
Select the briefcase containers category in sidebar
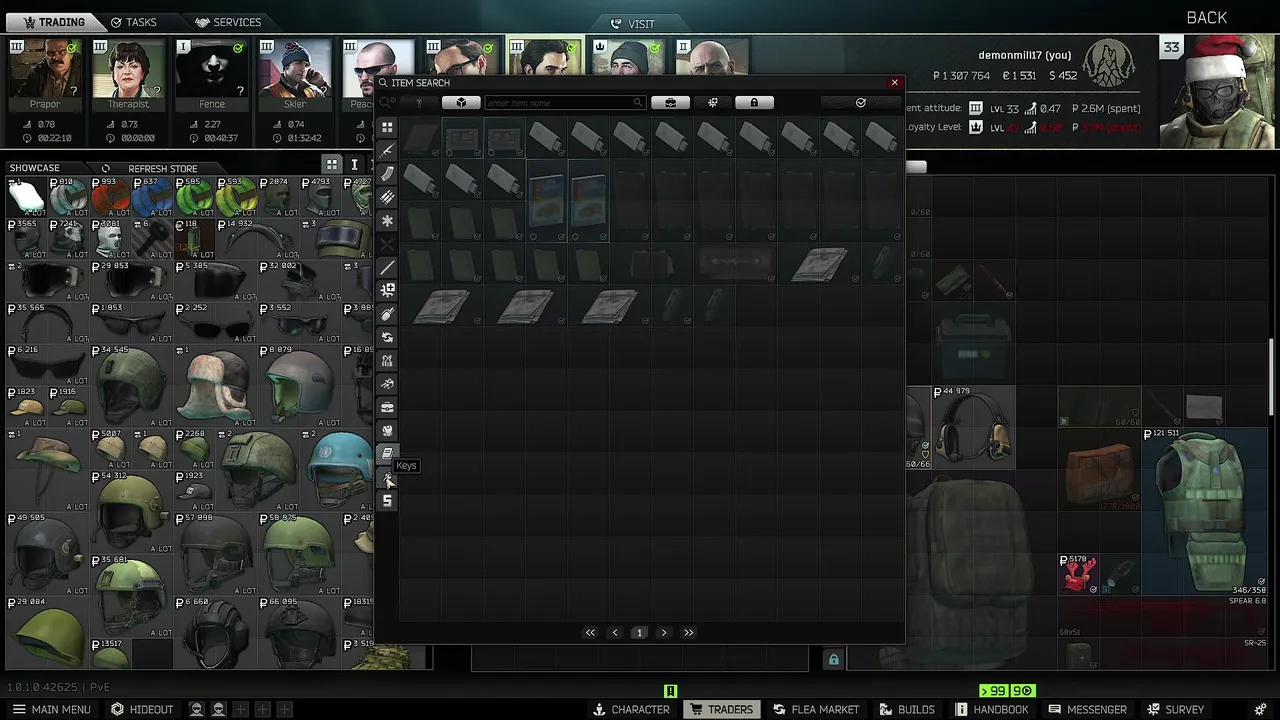pos(387,407)
